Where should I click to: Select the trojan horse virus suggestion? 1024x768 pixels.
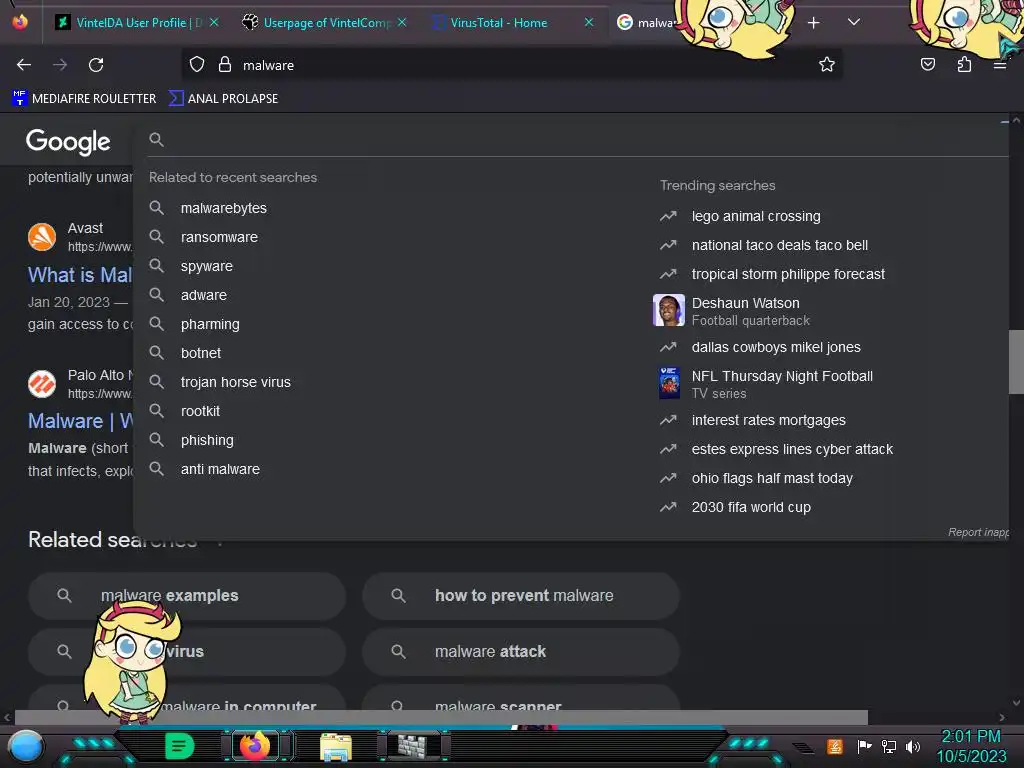[235, 382]
